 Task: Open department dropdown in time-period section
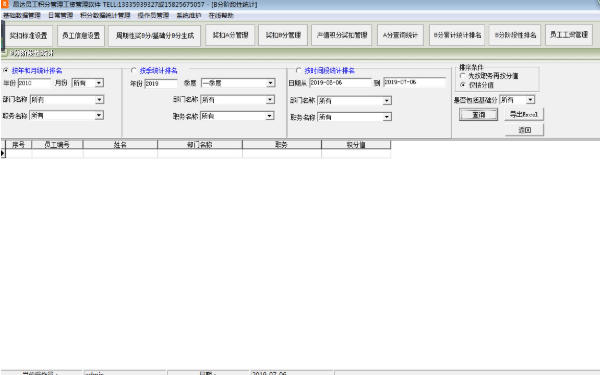[x=387, y=101]
